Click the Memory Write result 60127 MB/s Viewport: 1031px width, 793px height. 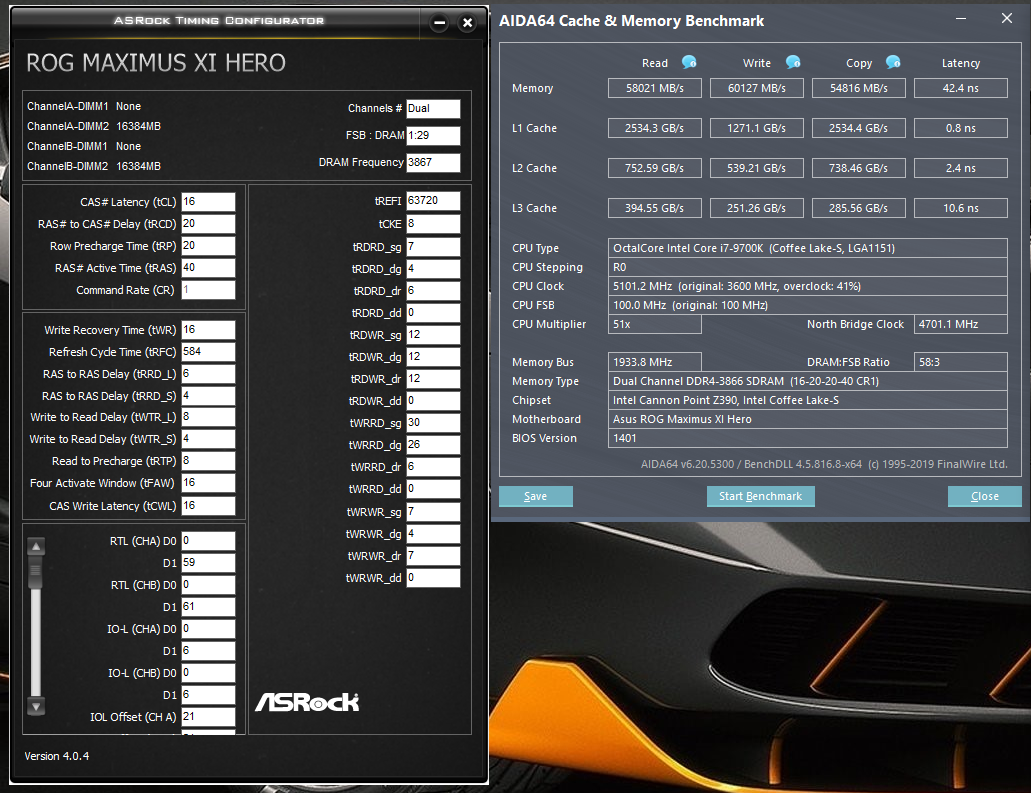coord(757,88)
